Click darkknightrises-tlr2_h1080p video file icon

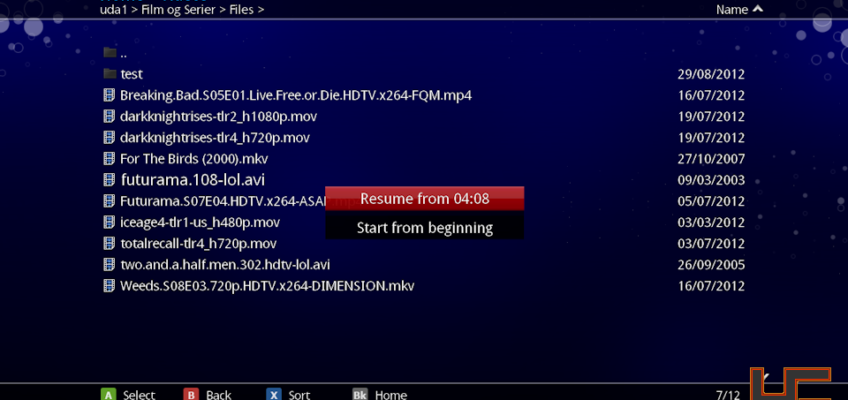pos(109,116)
